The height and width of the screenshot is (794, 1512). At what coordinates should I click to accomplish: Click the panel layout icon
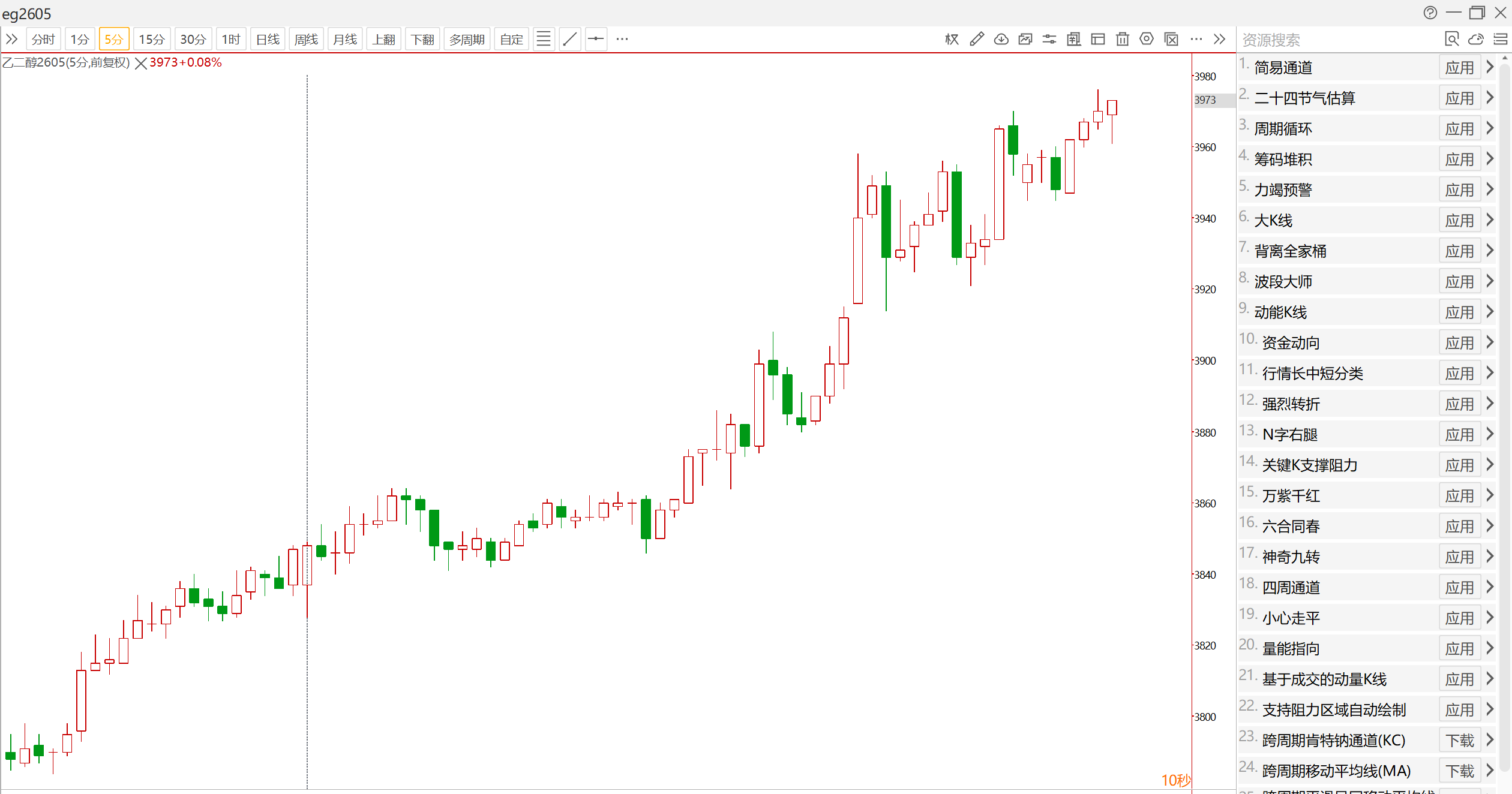click(1097, 40)
